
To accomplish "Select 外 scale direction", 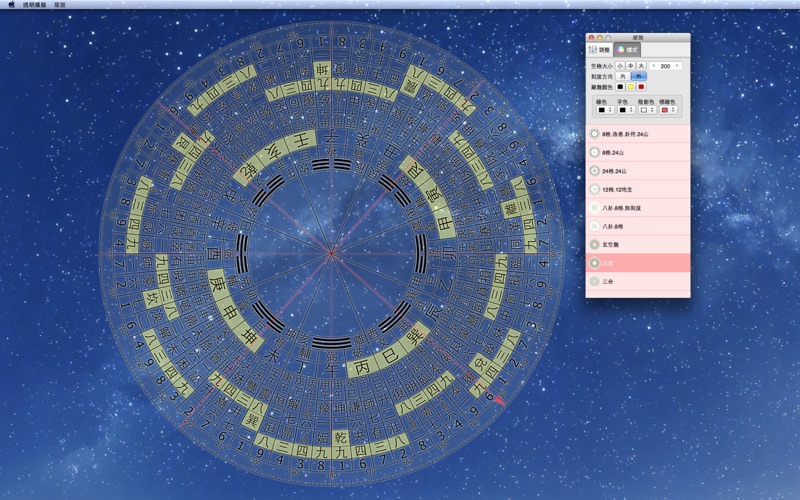I will click(639, 76).
